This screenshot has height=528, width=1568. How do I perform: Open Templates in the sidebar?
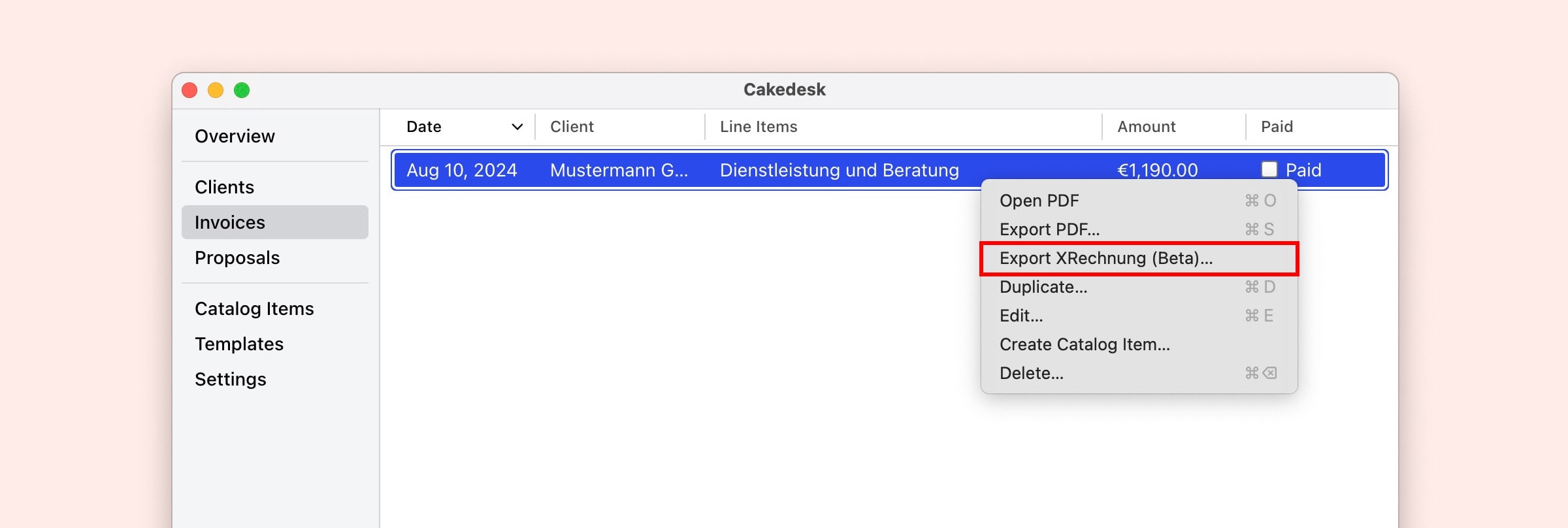(239, 344)
